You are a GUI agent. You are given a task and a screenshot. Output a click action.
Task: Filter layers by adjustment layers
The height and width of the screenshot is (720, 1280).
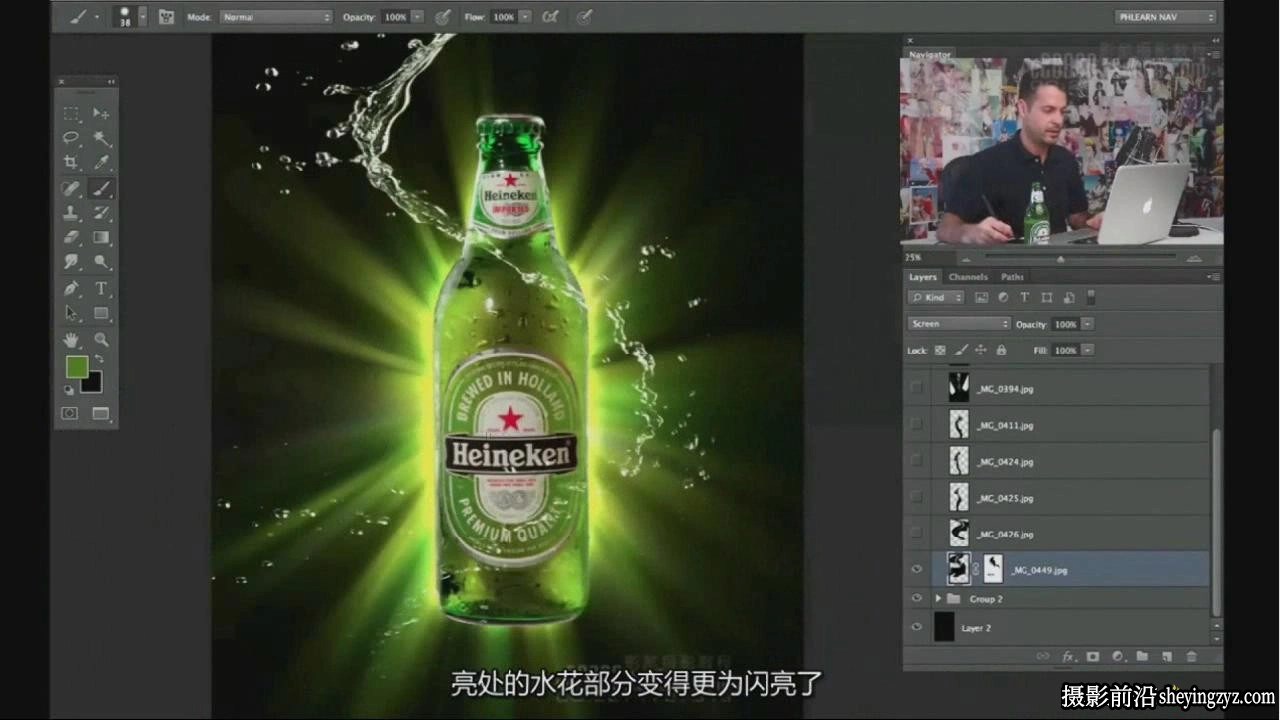(1003, 298)
